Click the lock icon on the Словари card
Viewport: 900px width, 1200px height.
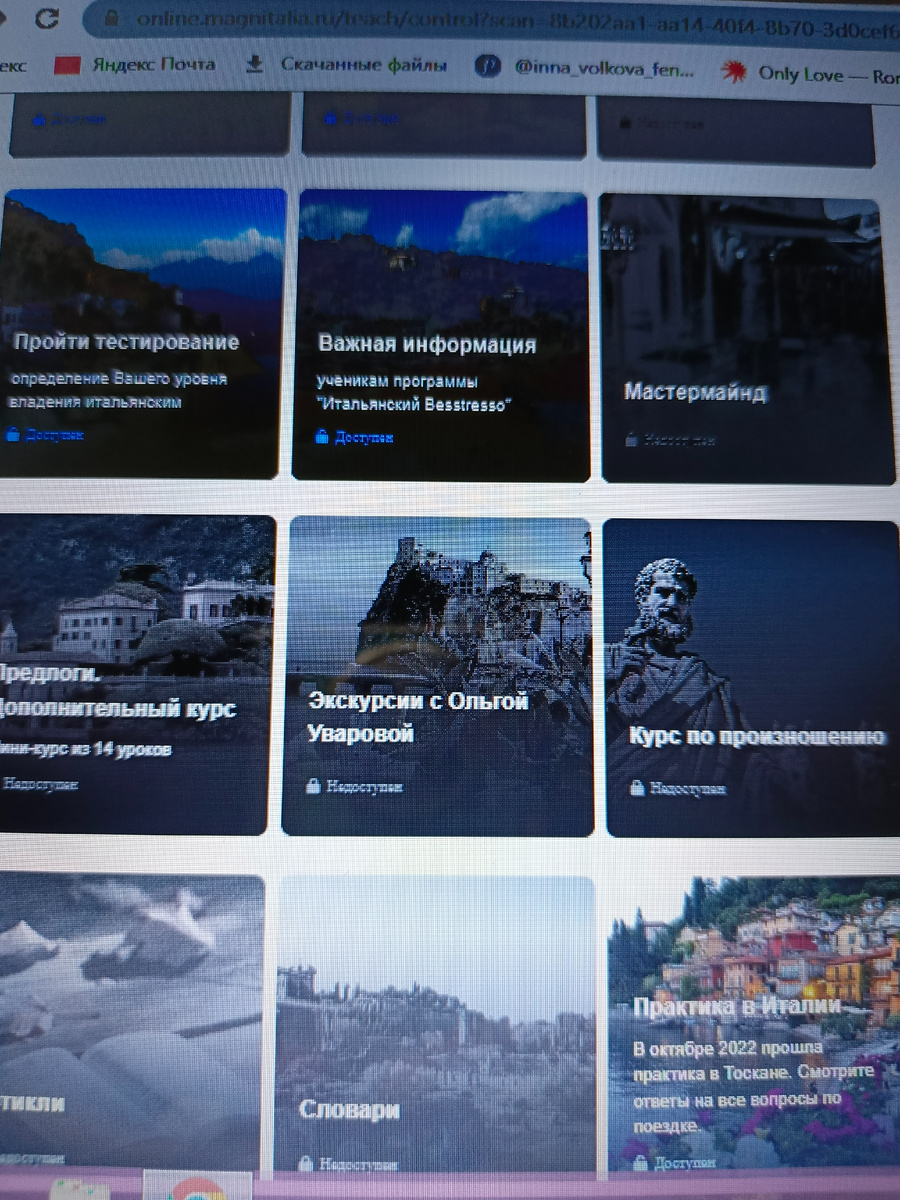(305, 1163)
